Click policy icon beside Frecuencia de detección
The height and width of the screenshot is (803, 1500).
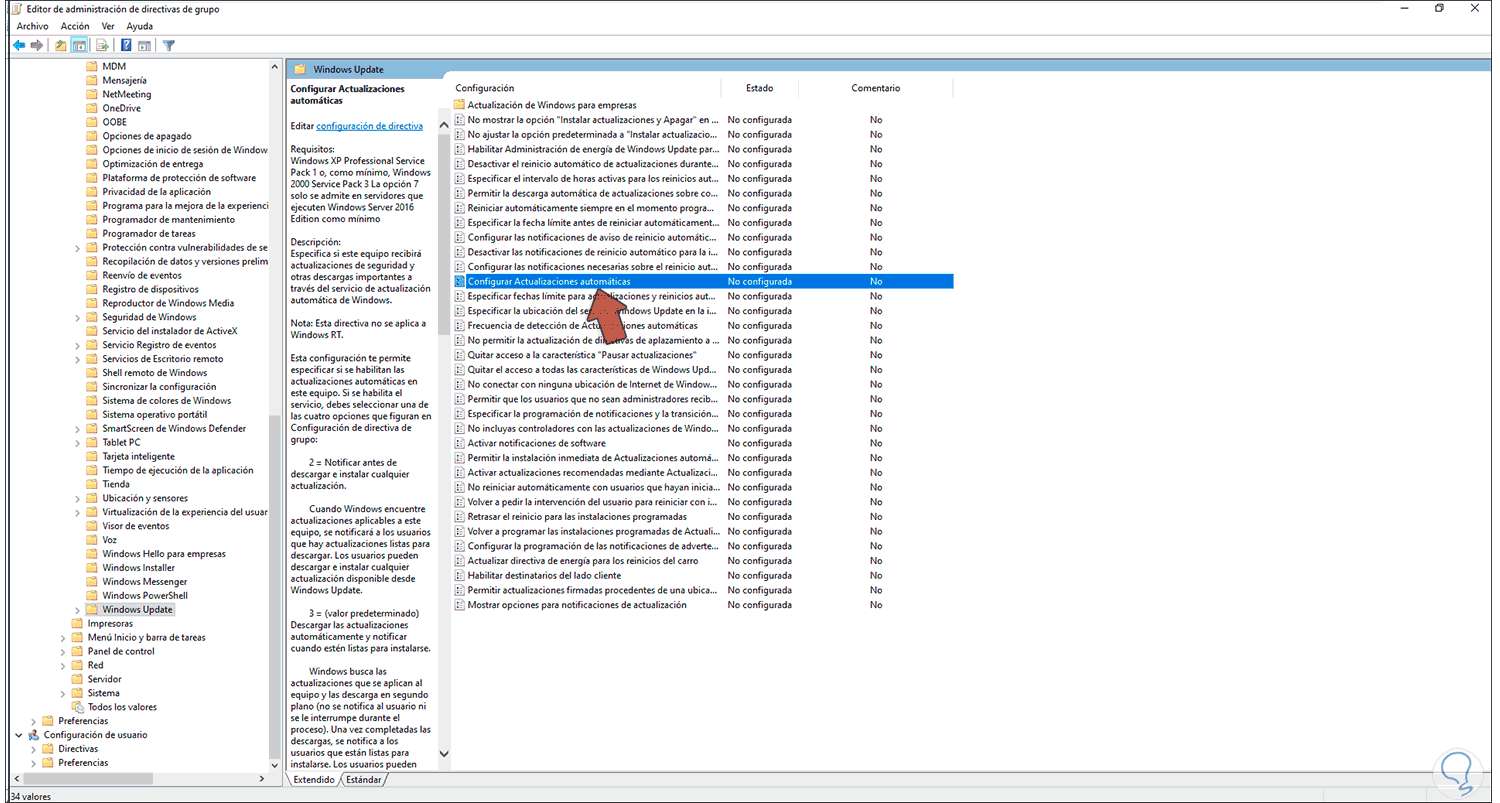tap(459, 326)
